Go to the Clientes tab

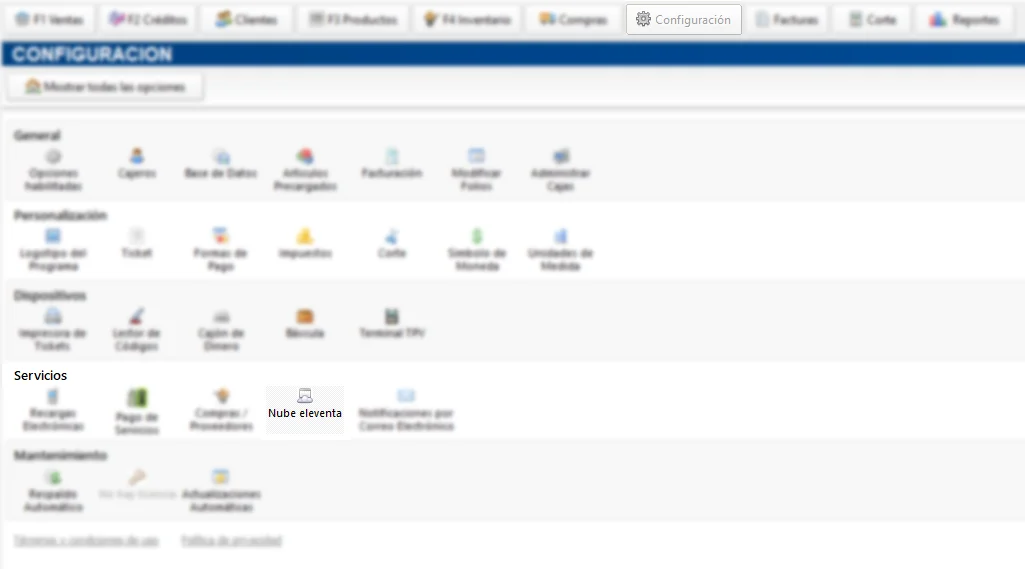[247, 20]
